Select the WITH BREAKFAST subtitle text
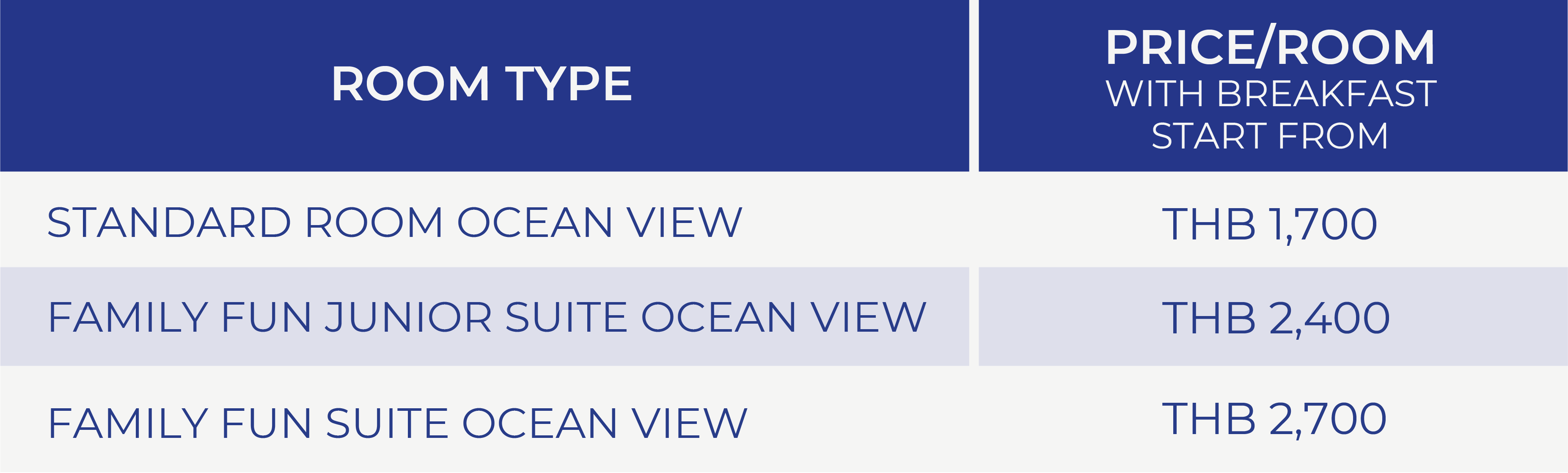The width and height of the screenshot is (1568, 473). (x=1271, y=94)
